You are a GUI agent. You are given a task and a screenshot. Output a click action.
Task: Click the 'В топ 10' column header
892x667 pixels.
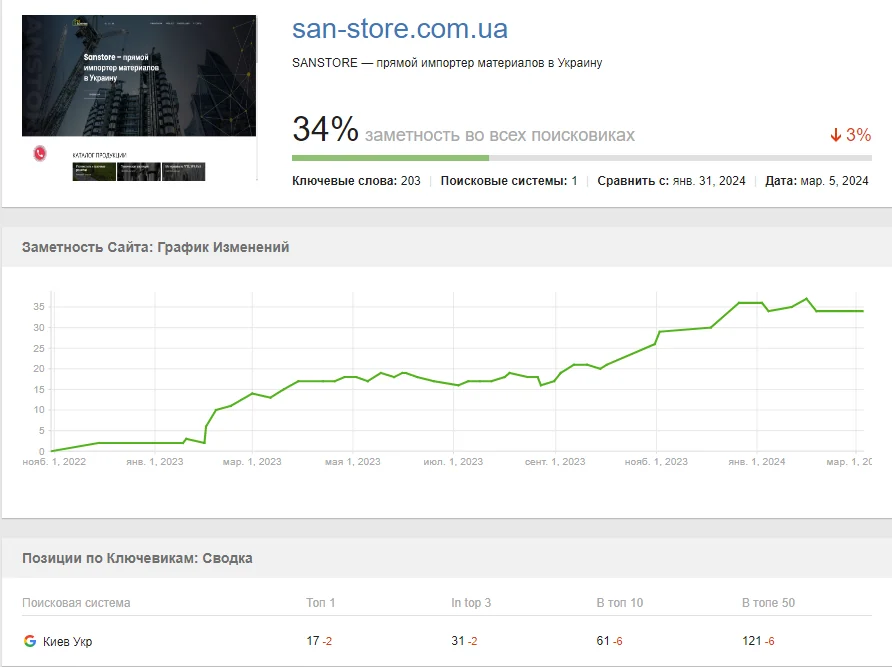620,603
